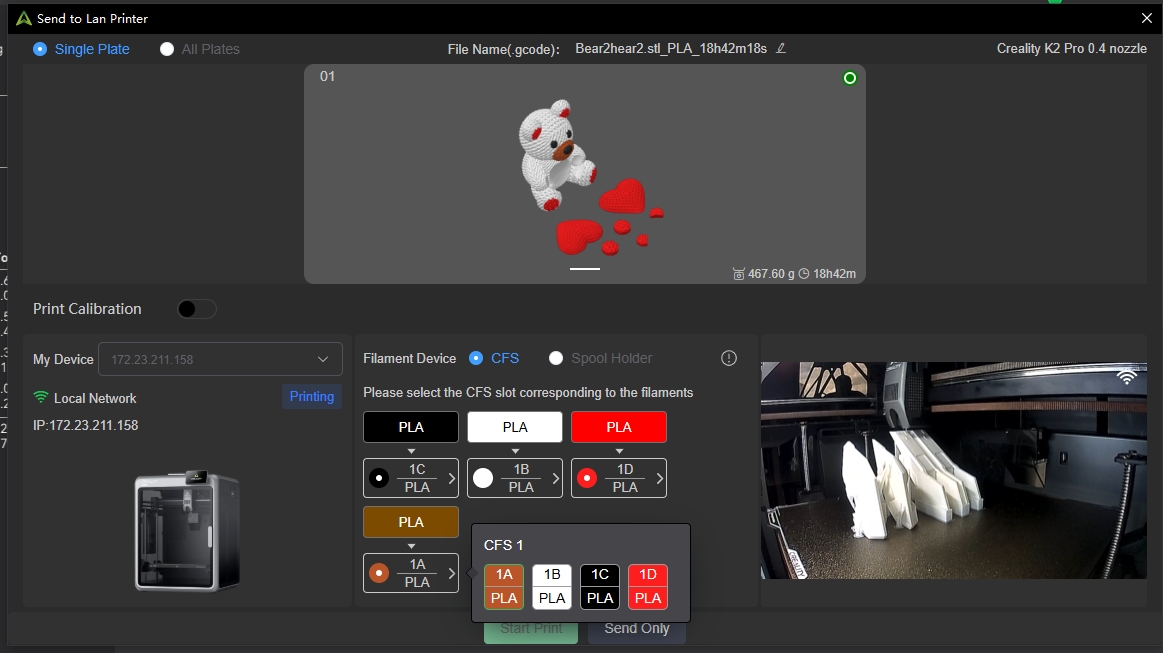This screenshot has width=1163, height=653.
Task: Click the info icon beside Spool Holder
Action: 729,358
